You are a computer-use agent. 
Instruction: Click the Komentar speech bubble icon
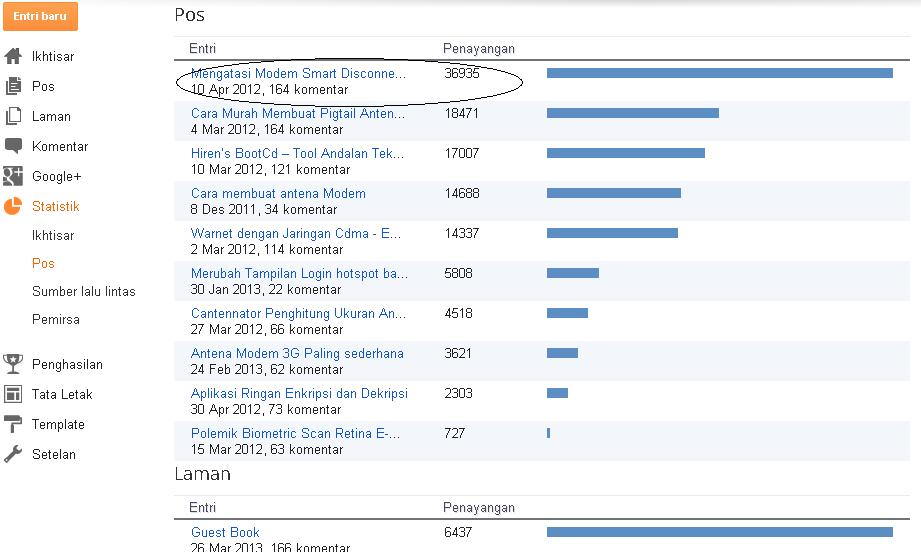(x=13, y=146)
